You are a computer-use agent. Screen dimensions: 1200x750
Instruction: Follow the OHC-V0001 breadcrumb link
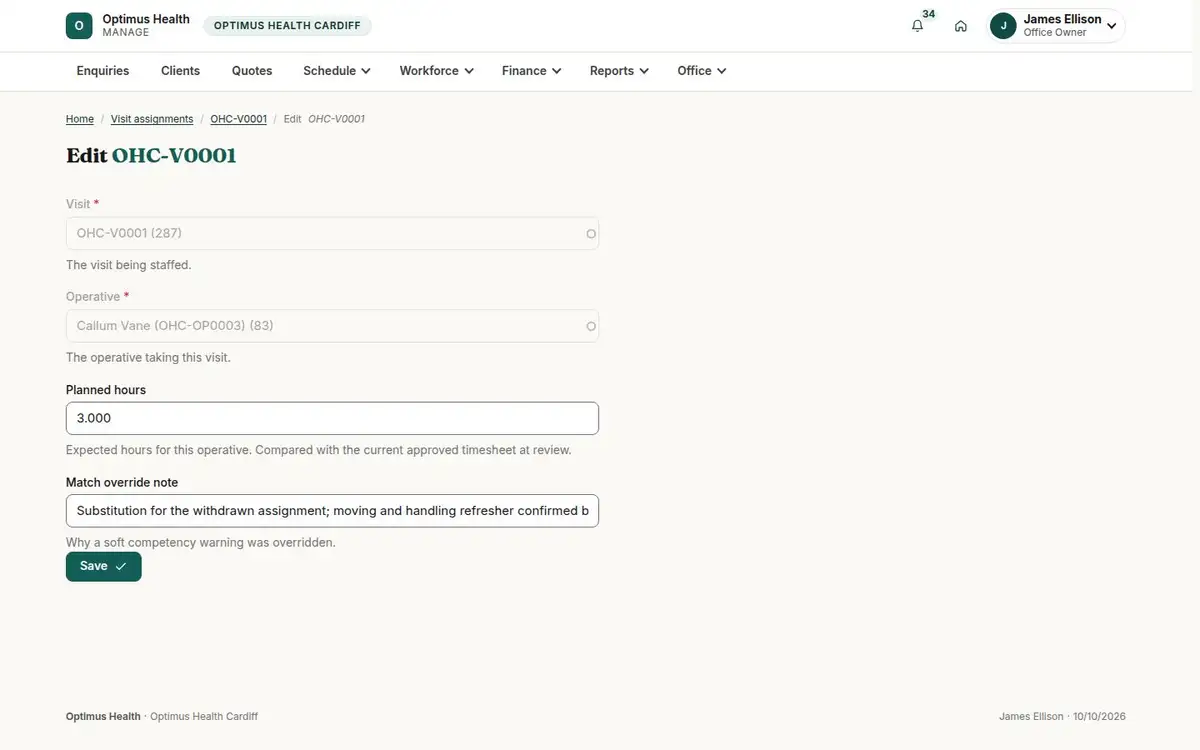click(x=238, y=119)
